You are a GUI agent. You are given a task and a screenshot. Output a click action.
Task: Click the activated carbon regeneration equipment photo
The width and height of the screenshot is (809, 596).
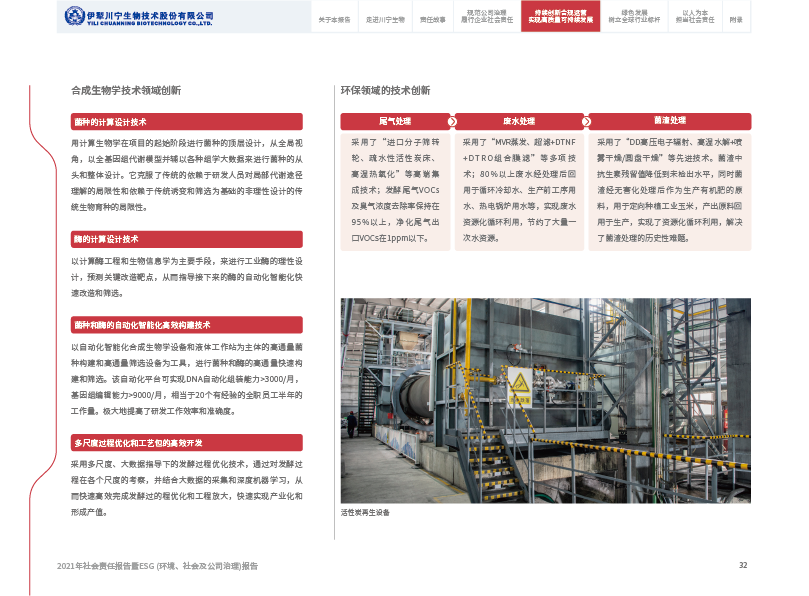pyautogui.click(x=544, y=401)
